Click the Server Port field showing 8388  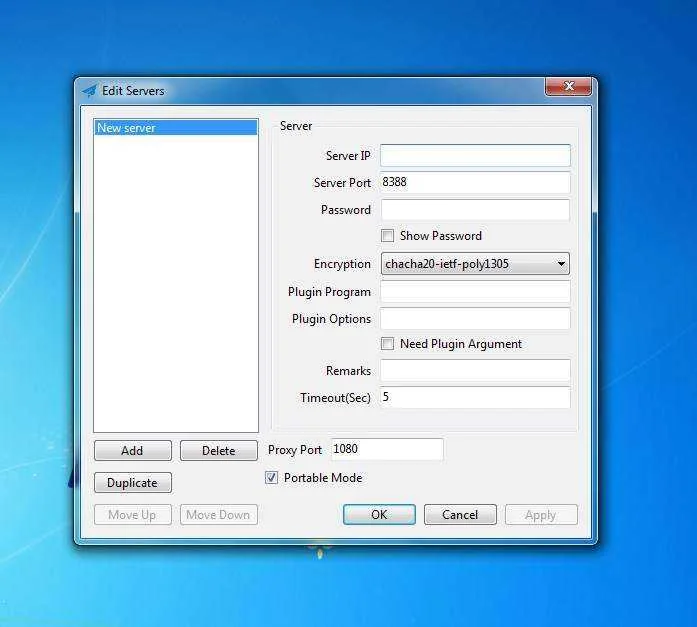475,183
